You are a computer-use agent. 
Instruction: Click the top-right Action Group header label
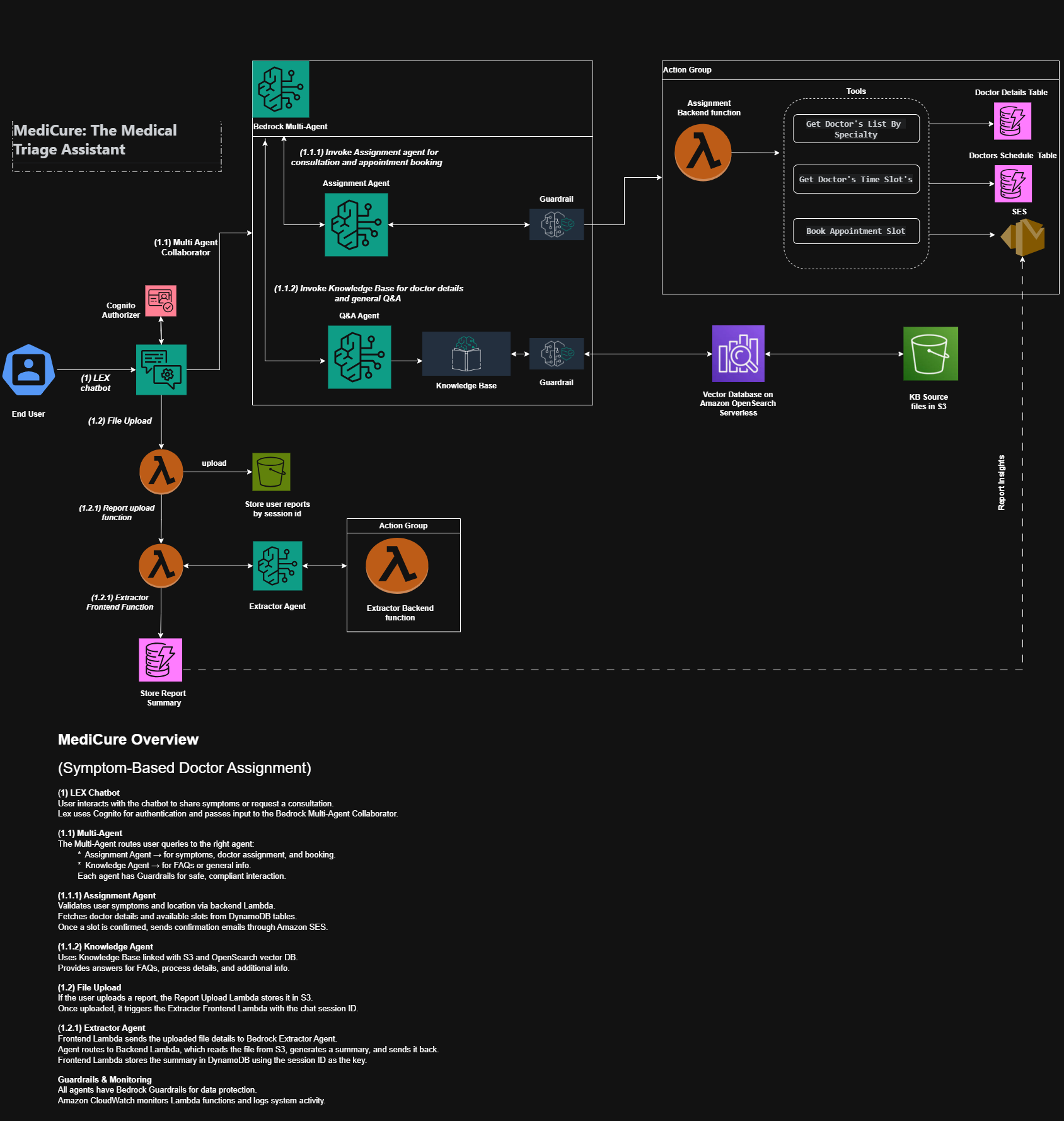687,70
